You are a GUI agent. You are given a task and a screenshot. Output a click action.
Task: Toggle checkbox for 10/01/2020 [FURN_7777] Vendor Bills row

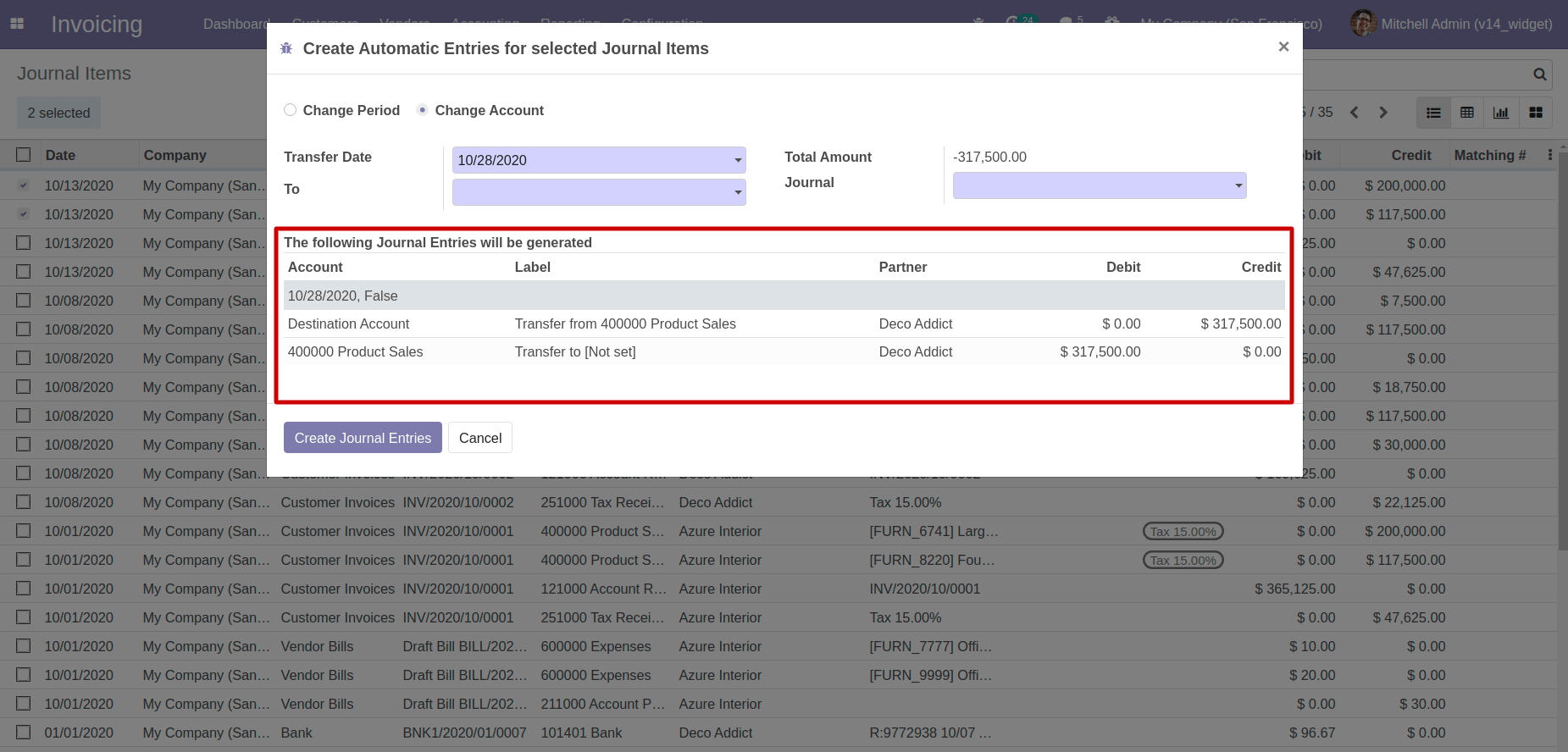tap(24, 646)
